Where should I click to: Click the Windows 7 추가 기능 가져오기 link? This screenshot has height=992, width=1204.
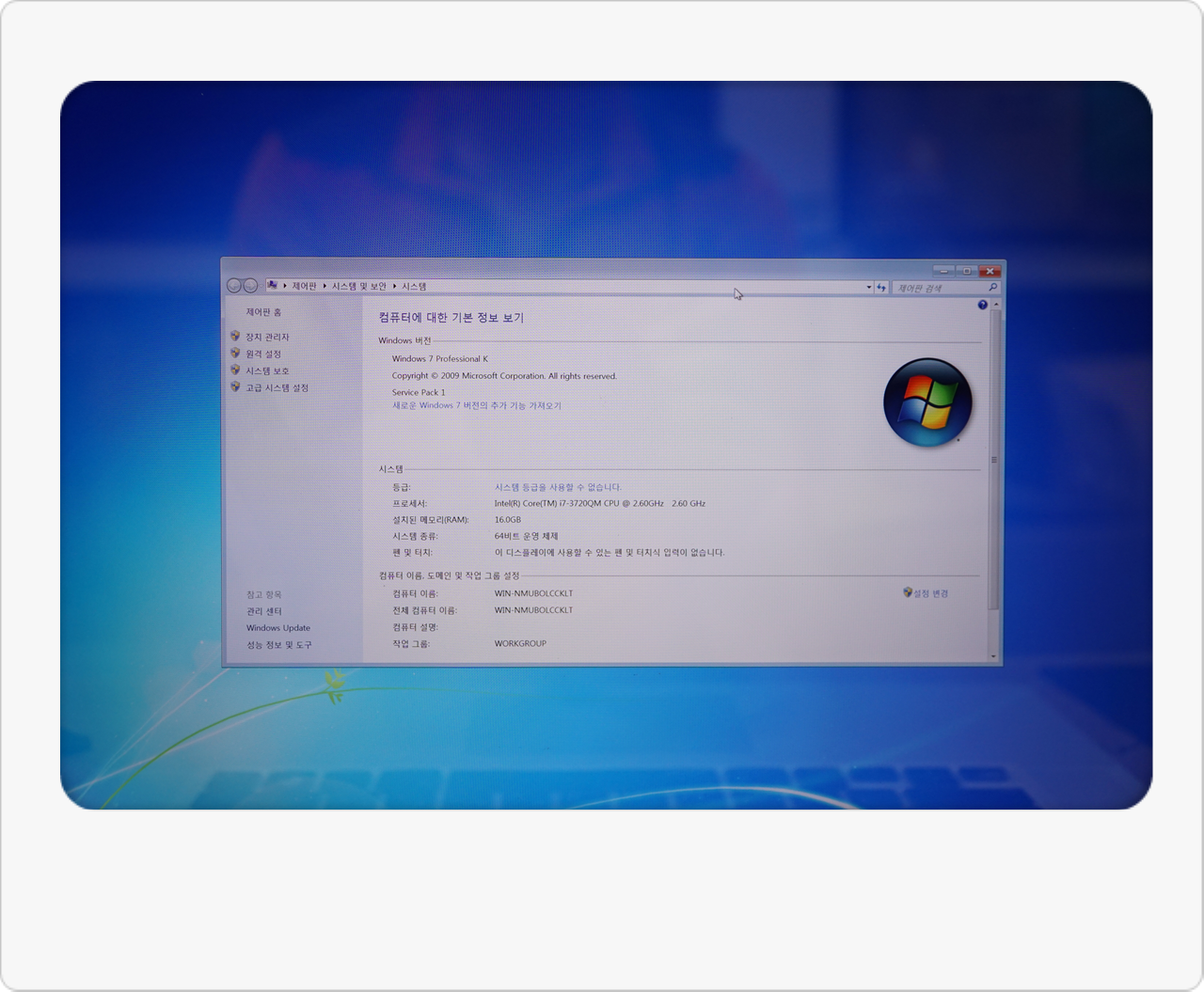[x=477, y=405]
